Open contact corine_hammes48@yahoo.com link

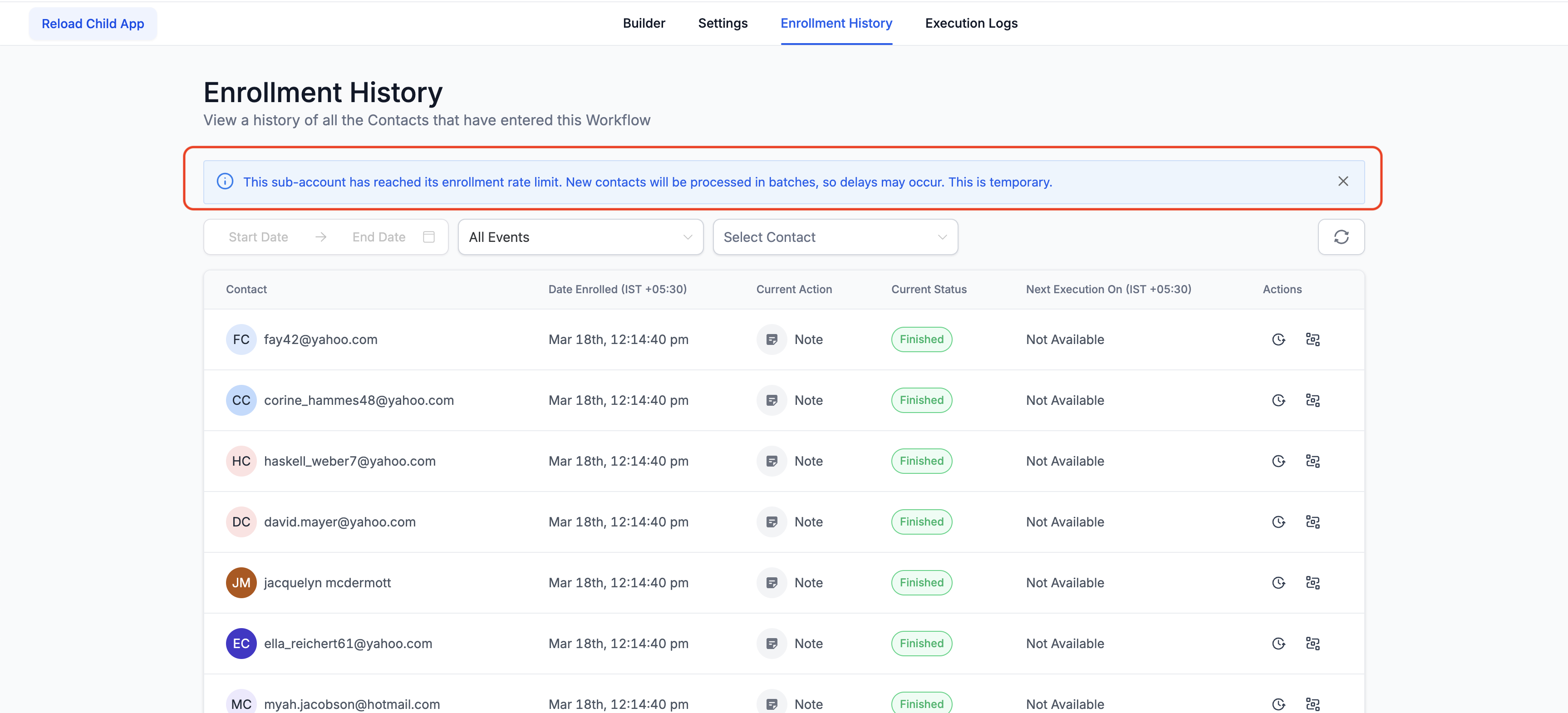(x=359, y=401)
